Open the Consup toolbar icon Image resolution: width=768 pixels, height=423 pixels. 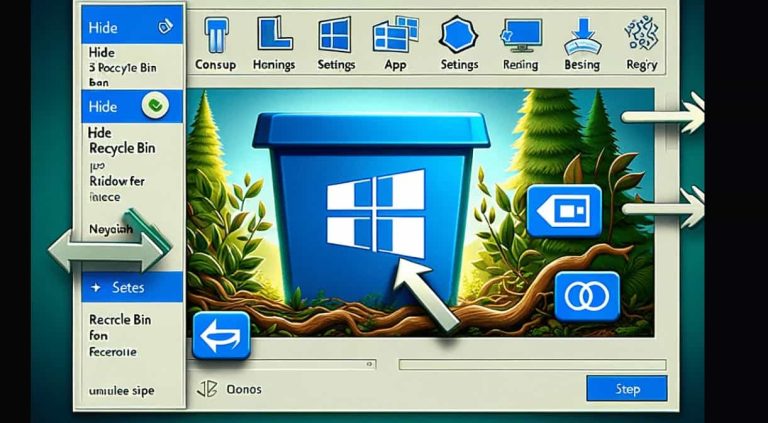click(216, 34)
